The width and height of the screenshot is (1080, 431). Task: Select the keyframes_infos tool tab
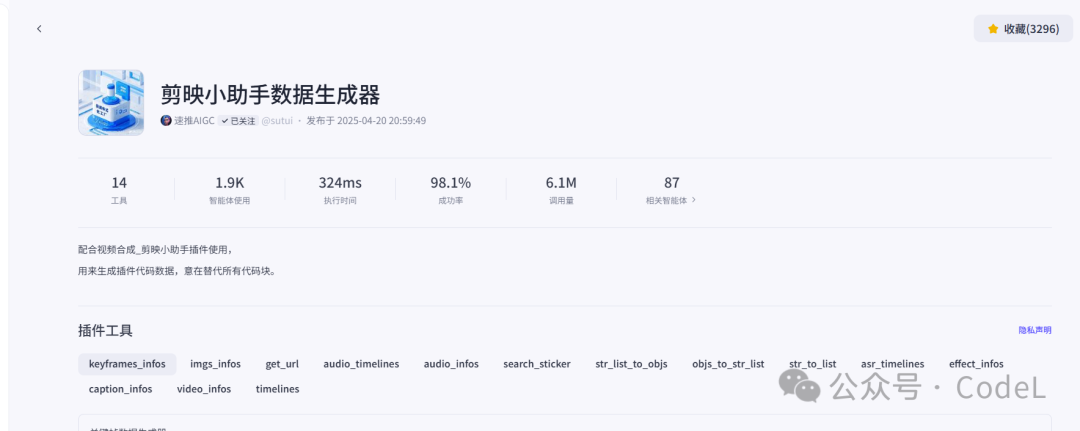coord(127,364)
